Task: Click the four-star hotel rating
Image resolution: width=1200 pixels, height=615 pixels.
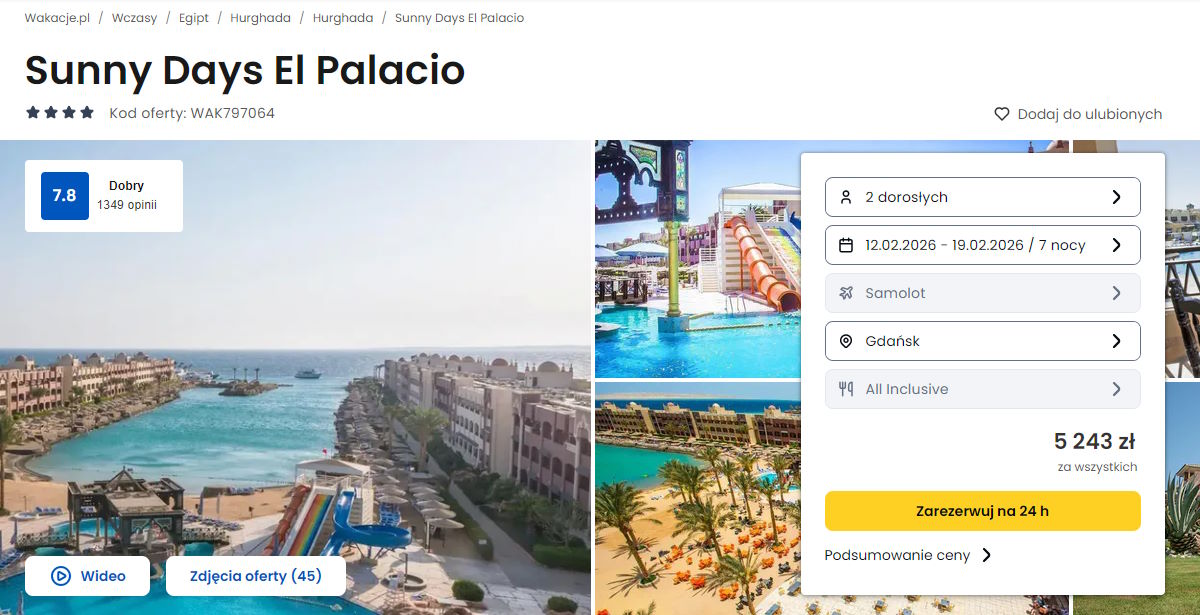Action: (x=60, y=113)
